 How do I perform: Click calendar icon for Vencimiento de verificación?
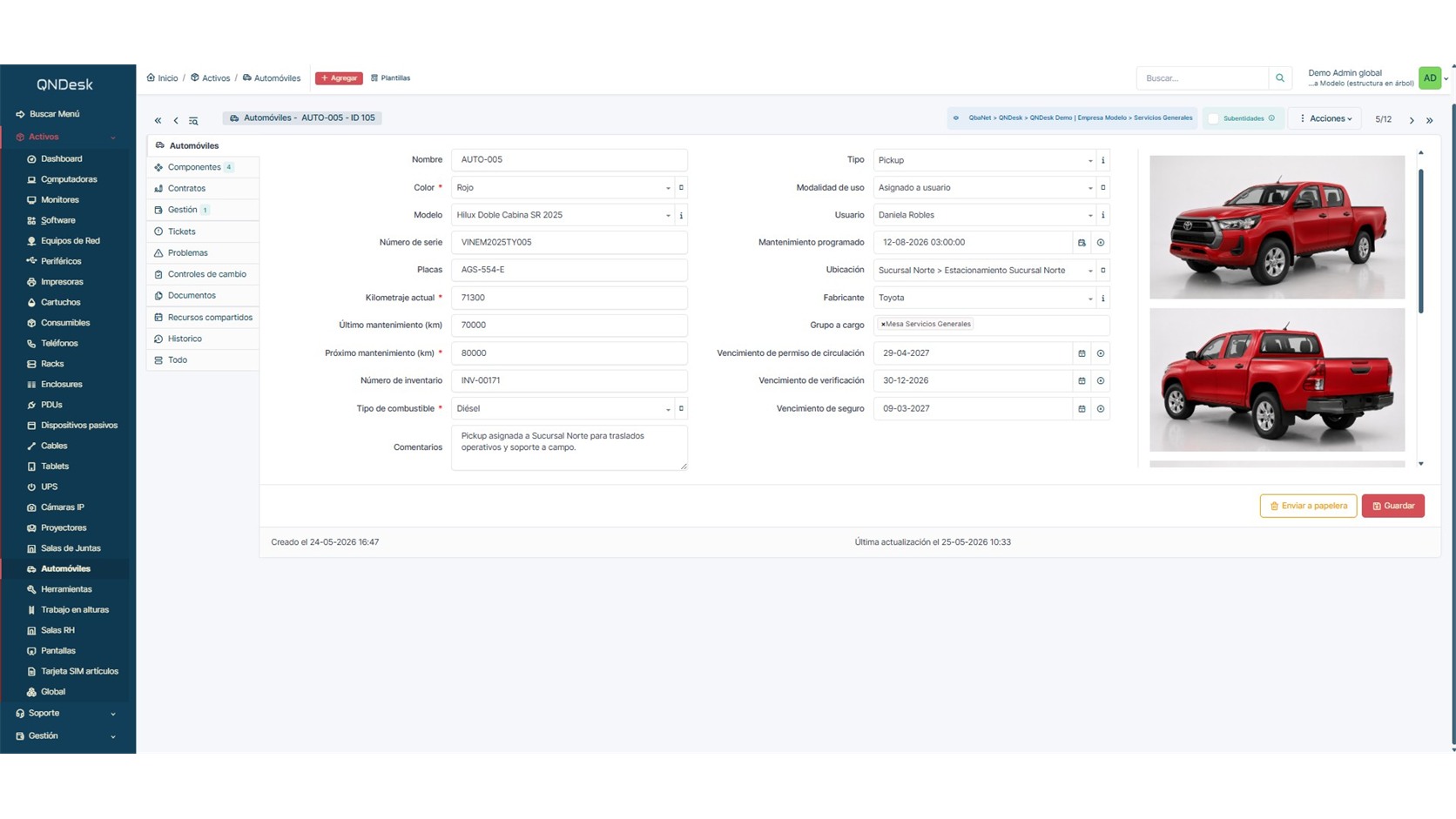pos(1082,381)
